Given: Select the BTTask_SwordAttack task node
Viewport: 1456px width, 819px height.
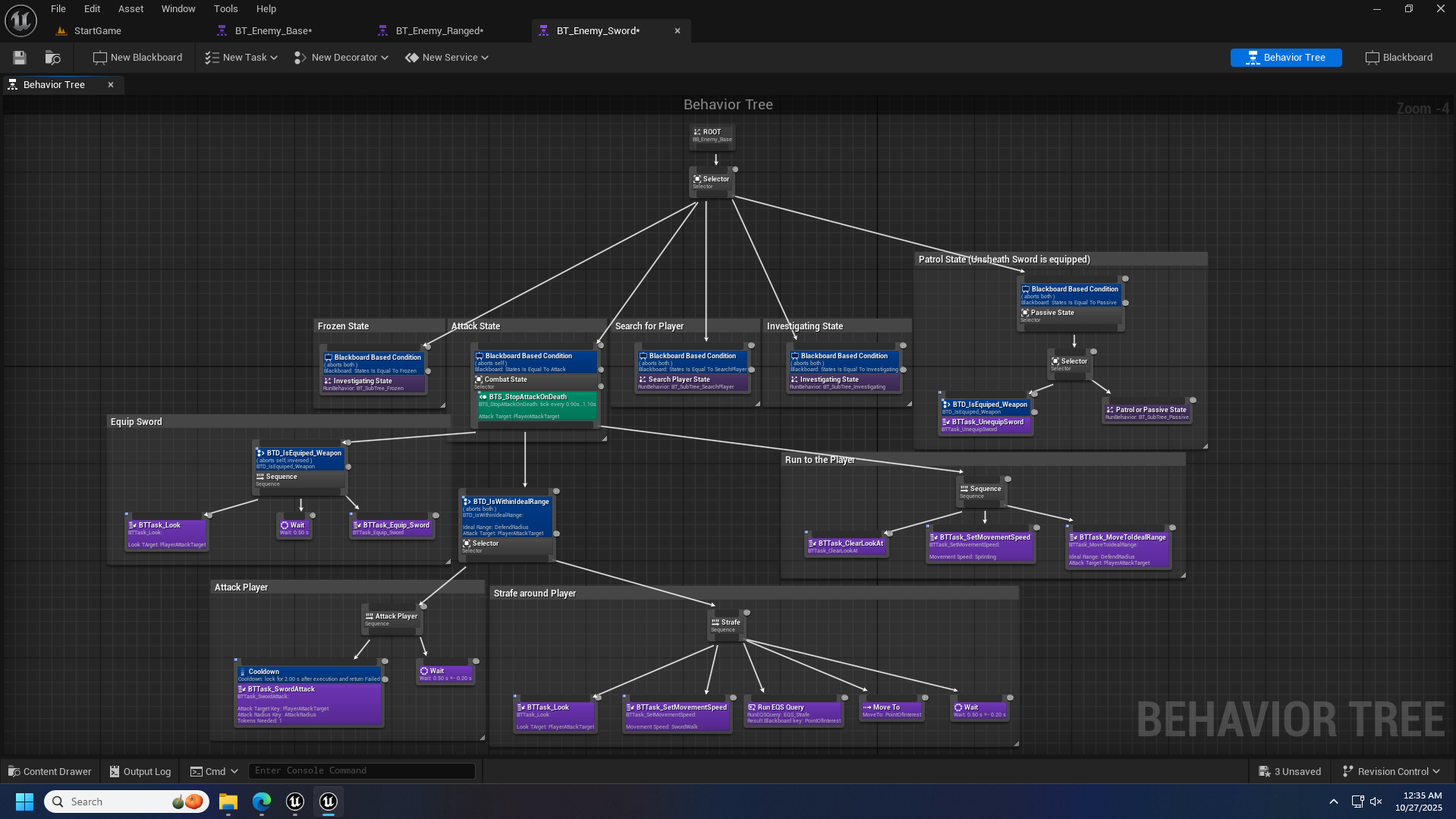Looking at the screenshot, I should click(308, 705).
